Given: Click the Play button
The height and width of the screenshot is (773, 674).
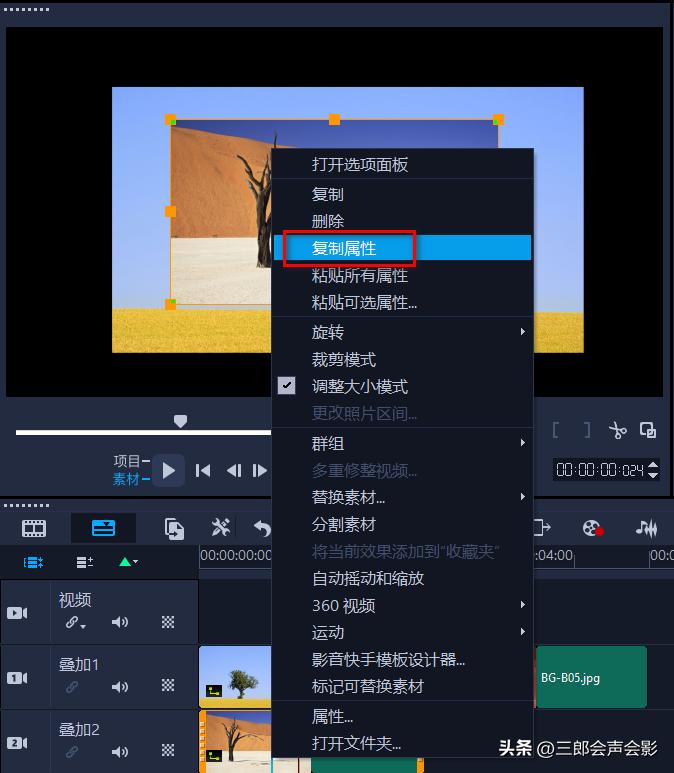Looking at the screenshot, I should (169, 470).
